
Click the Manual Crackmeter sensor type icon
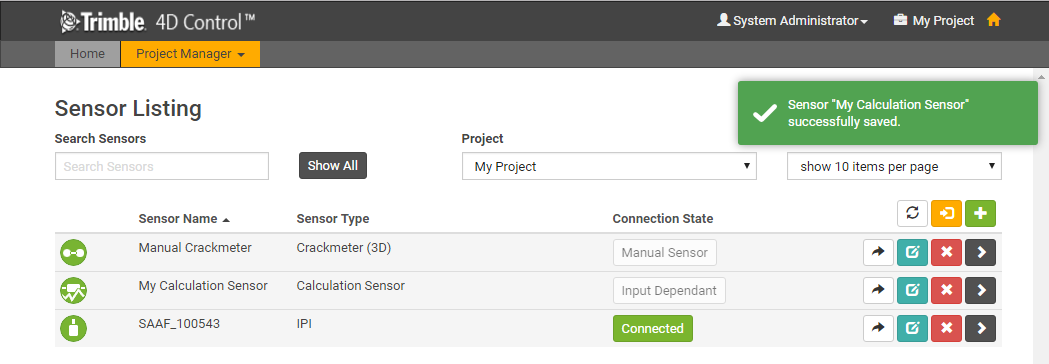pos(74,253)
